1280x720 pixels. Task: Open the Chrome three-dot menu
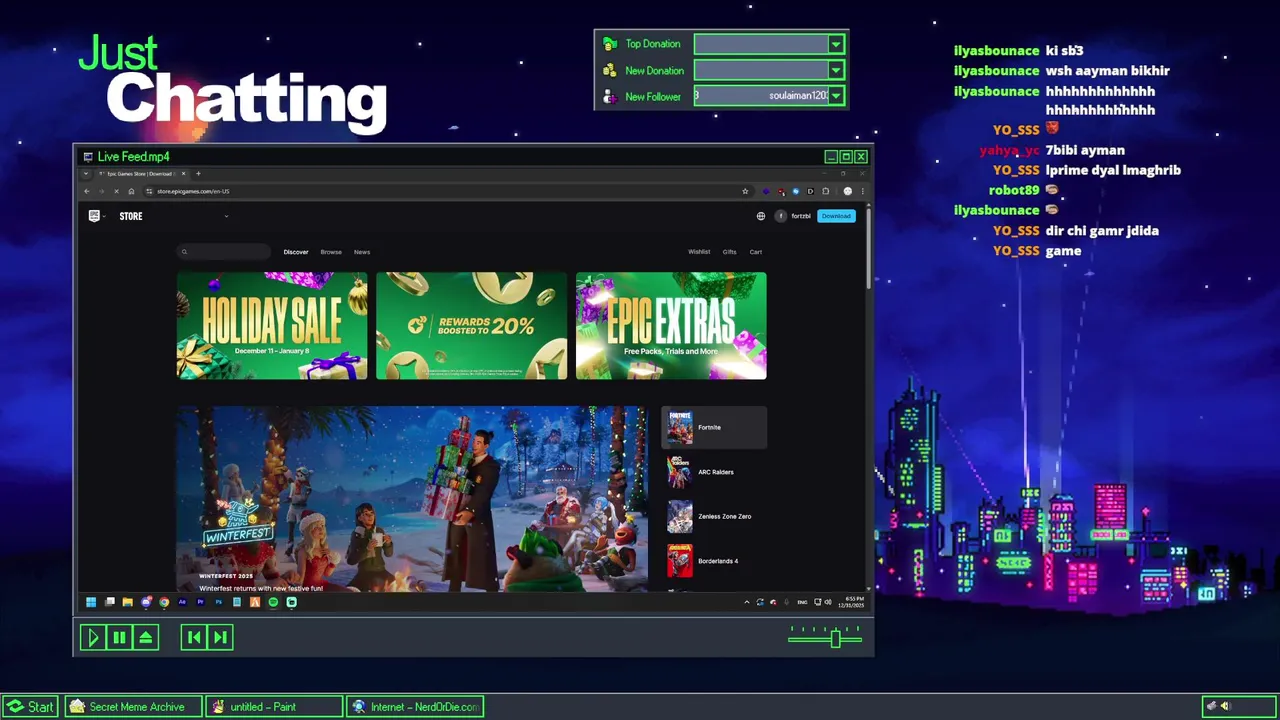pyautogui.click(x=863, y=191)
